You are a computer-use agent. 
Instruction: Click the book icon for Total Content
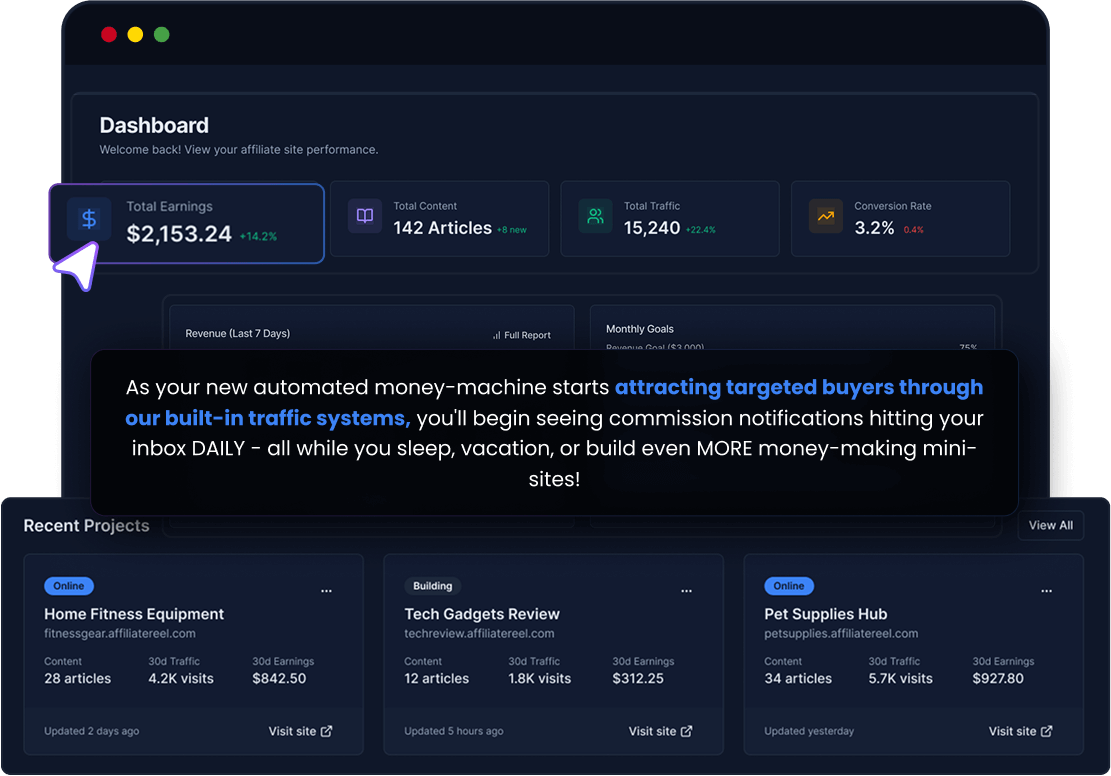(365, 216)
